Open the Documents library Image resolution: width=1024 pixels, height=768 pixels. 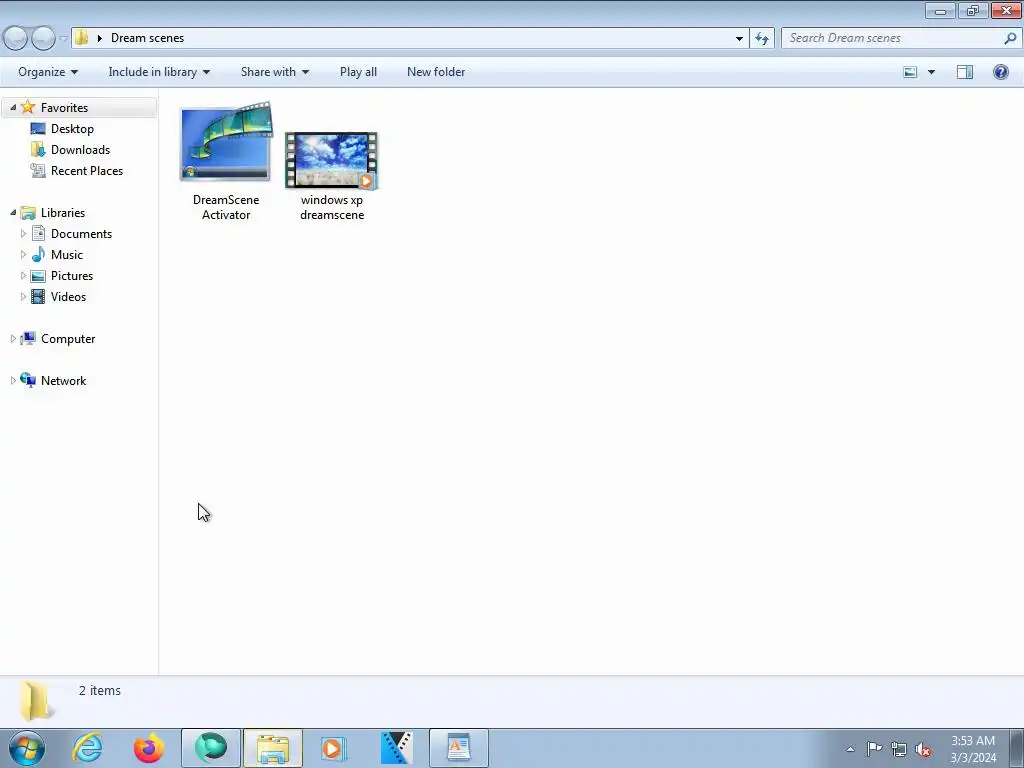[81, 234]
